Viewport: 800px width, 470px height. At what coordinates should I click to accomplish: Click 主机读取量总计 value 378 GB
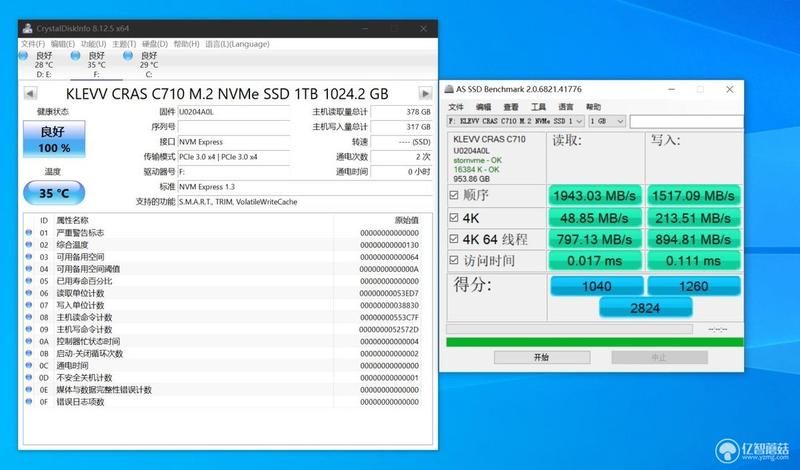pos(402,112)
